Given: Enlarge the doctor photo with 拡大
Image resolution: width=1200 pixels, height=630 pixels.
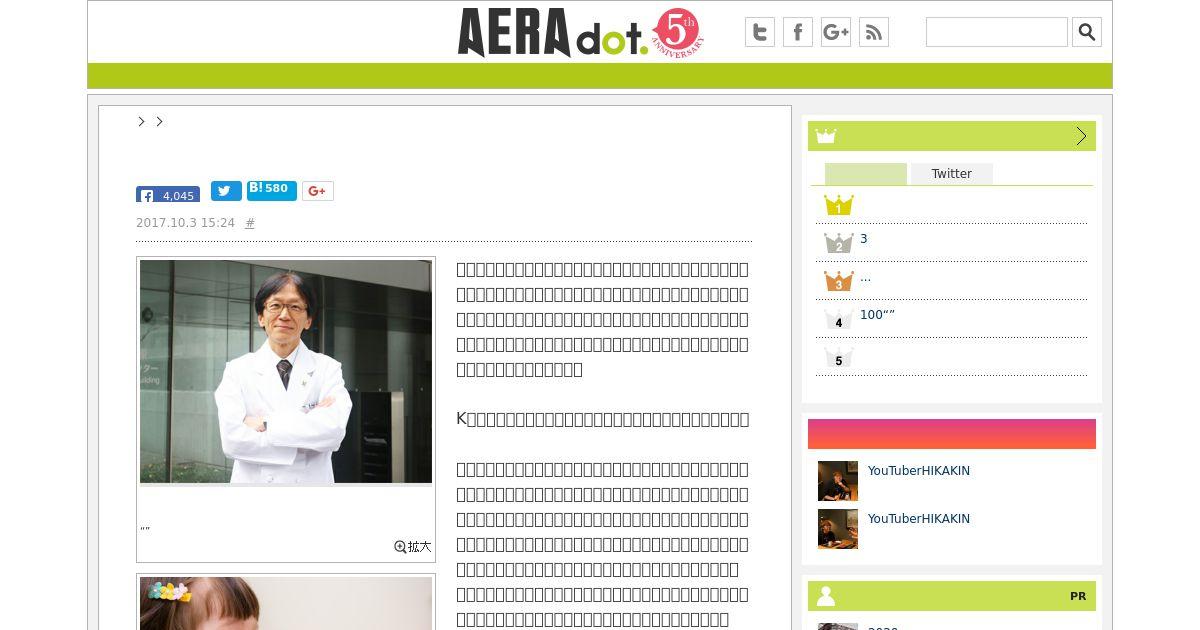Looking at the screenshot, I should (413, 547).
